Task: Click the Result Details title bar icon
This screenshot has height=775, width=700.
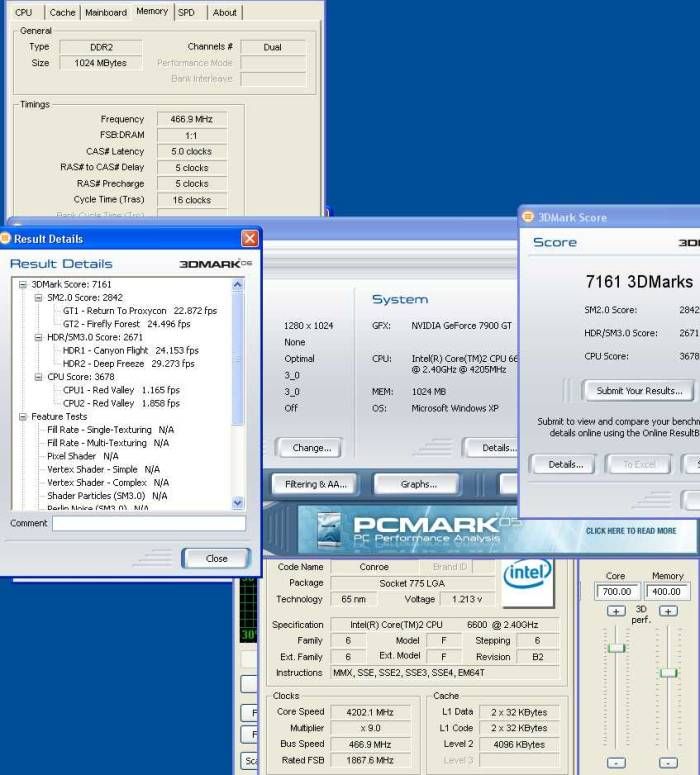Action: pos(5,239)
